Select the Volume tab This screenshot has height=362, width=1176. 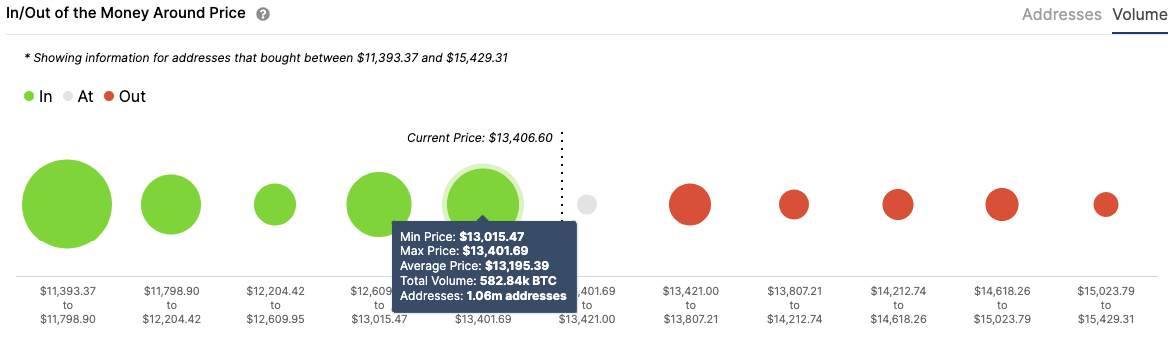(1140, 14)
